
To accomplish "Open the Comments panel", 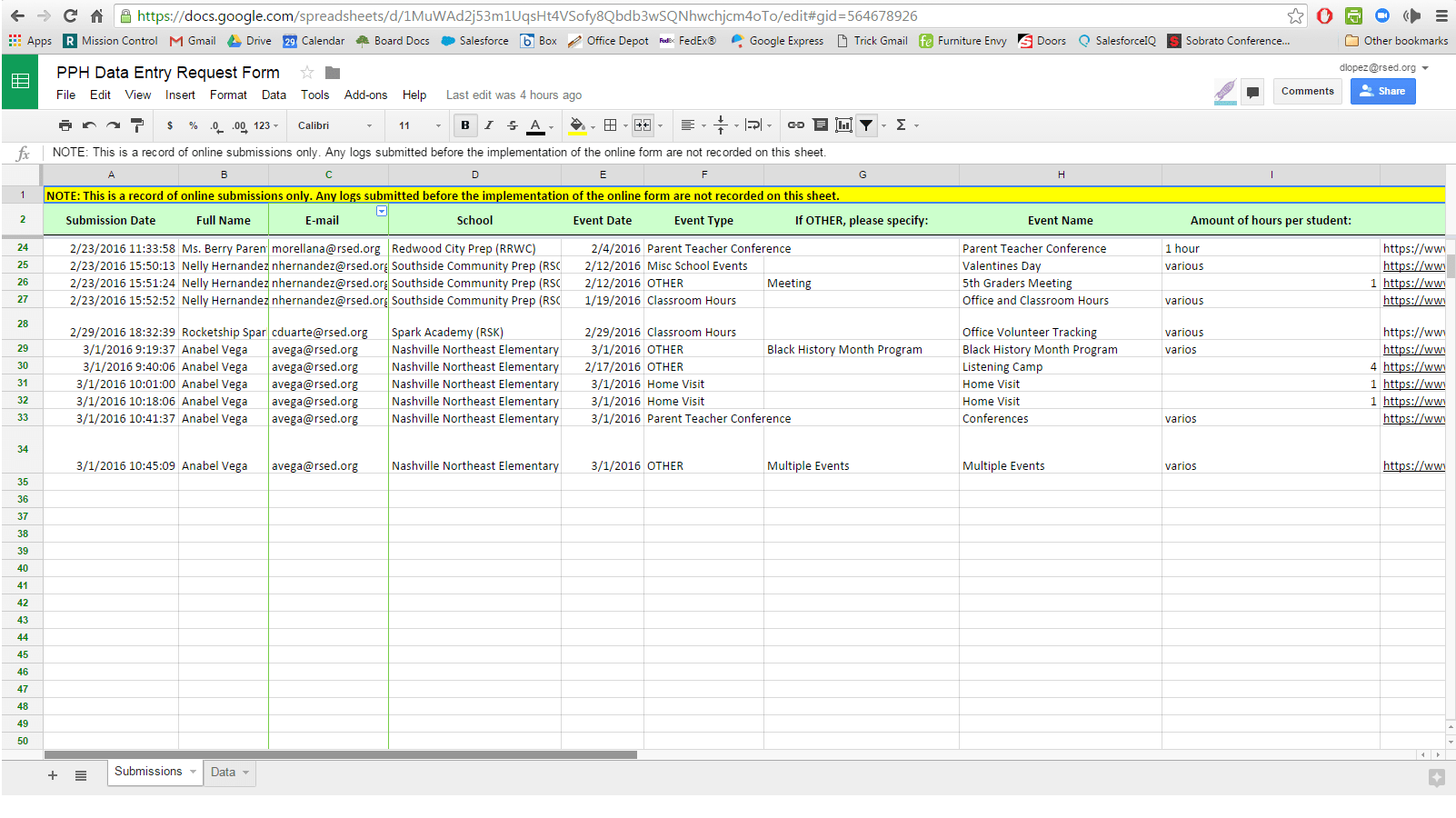I will pos(1307,91).
